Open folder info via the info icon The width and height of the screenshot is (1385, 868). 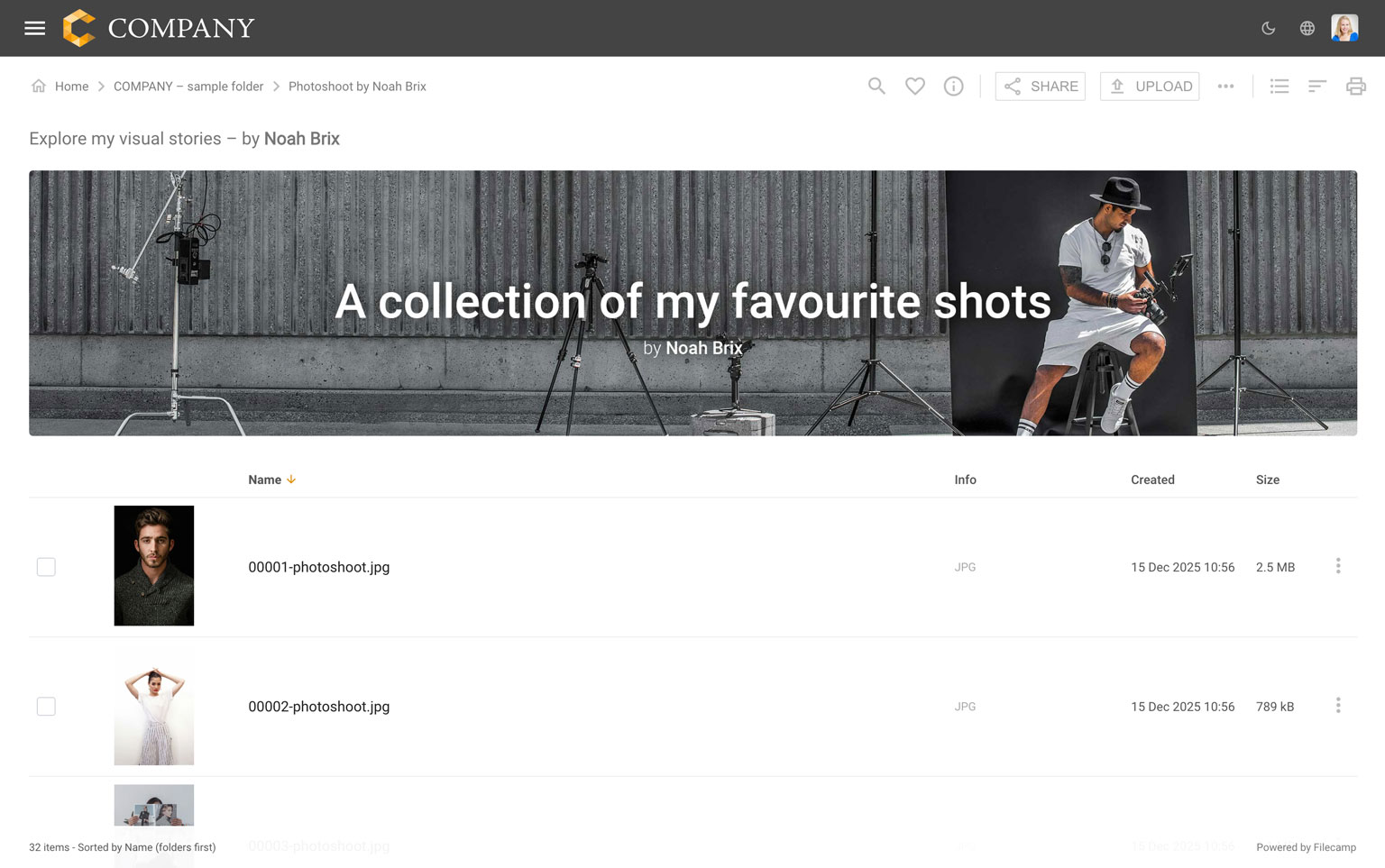point(953,87)
